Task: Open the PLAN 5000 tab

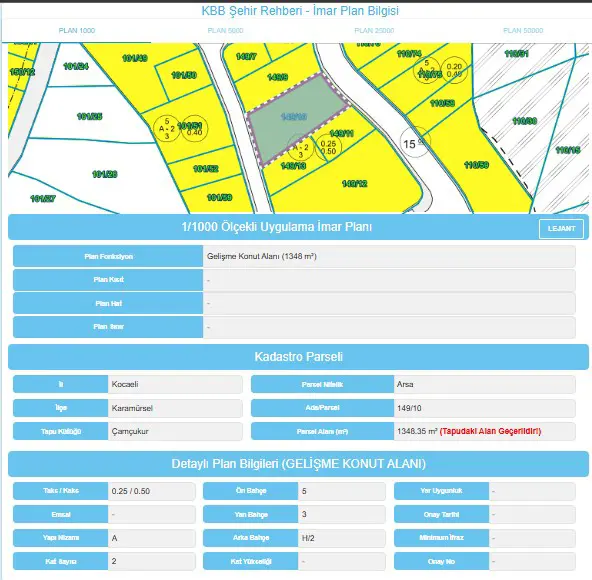Action: (x=225, y=31)
